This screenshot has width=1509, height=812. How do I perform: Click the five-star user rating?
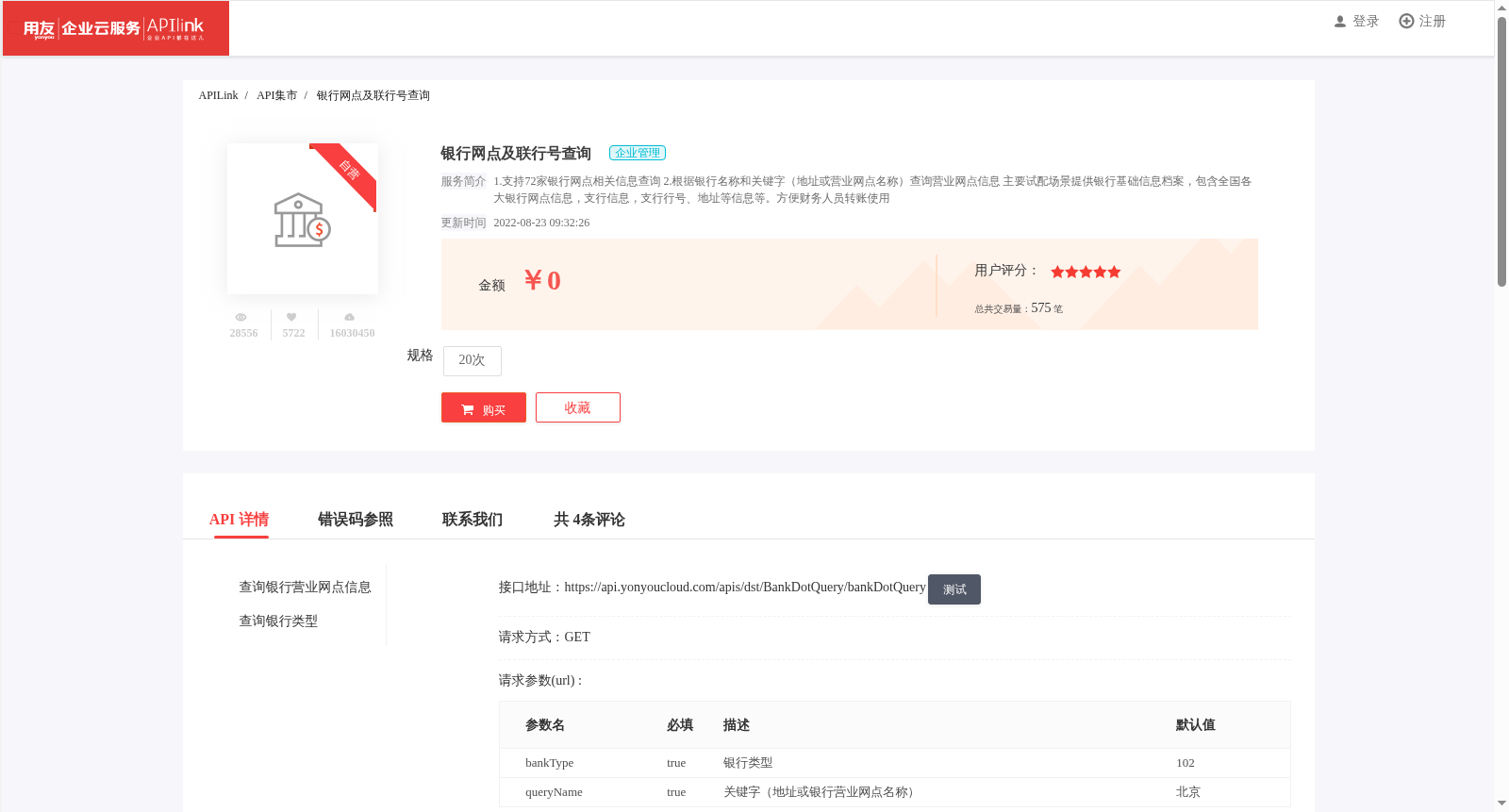(1086, 272)
